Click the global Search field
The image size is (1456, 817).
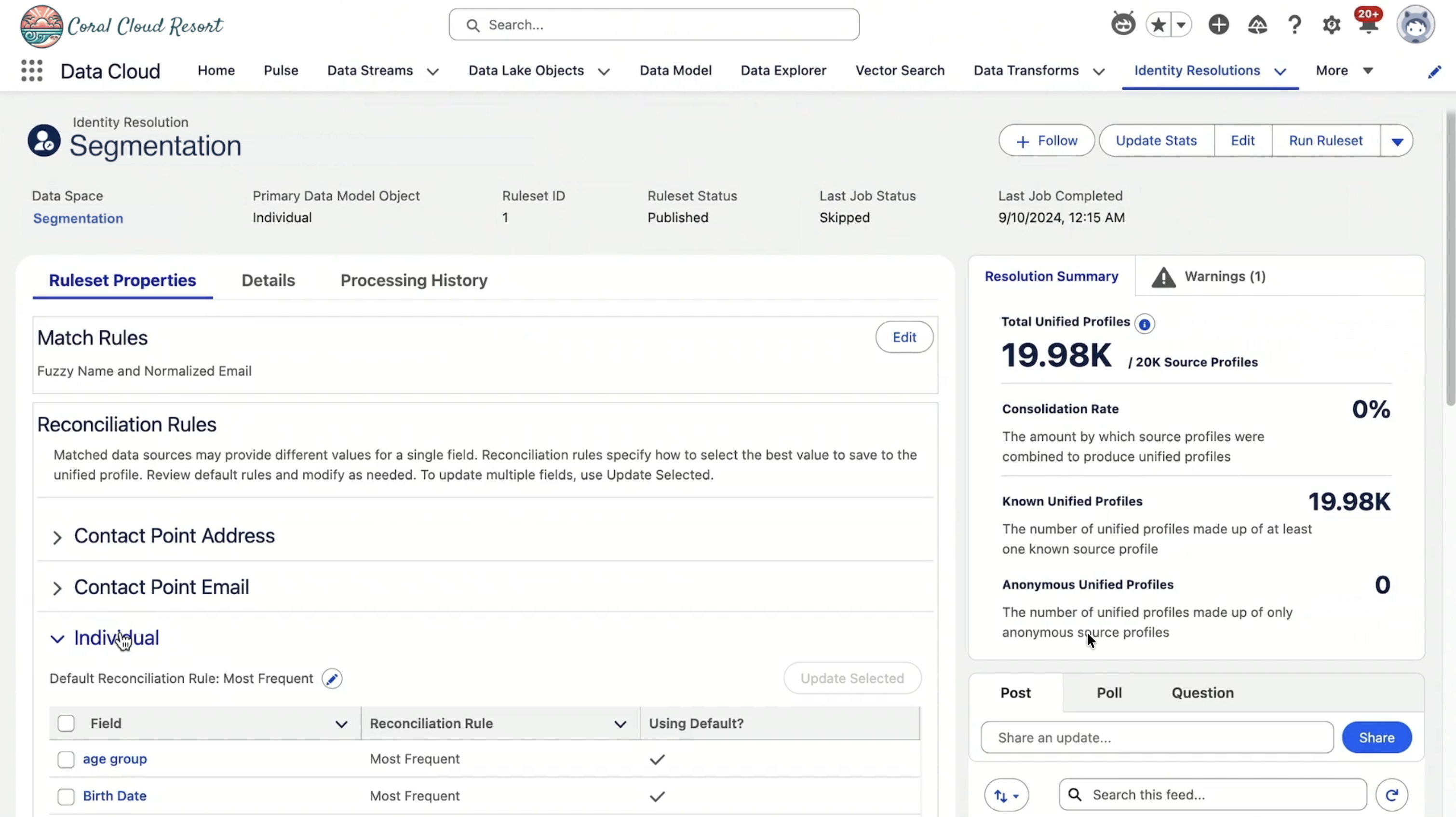[654, 25]
